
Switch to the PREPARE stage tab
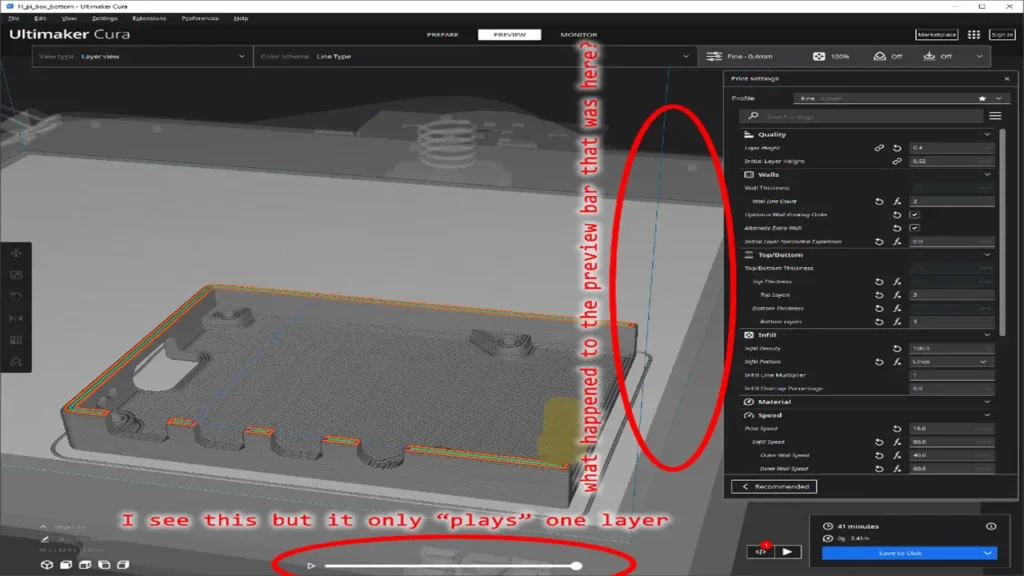tap(443, 35)
